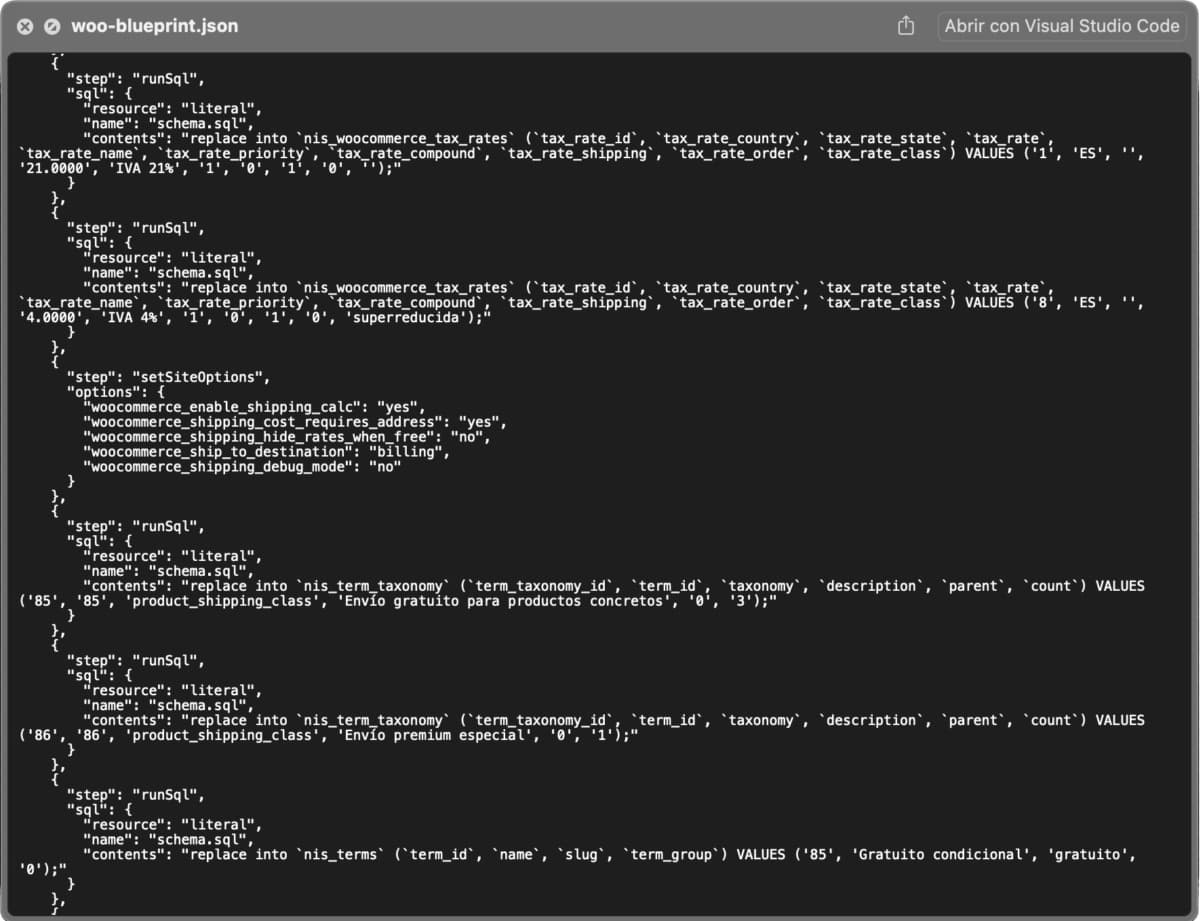Click the first runSql step value
Image resolution: width=1200 pixels, height=921 pixels.
(x=169, y=78)
